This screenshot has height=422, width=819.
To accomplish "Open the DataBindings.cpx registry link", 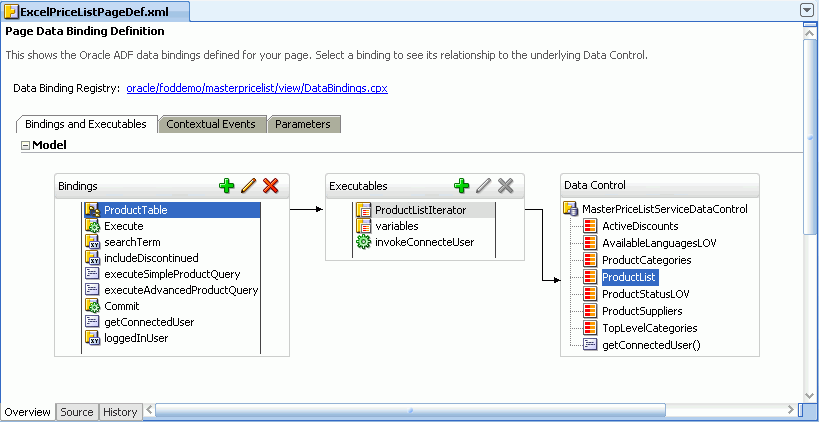I will (257, 88).
